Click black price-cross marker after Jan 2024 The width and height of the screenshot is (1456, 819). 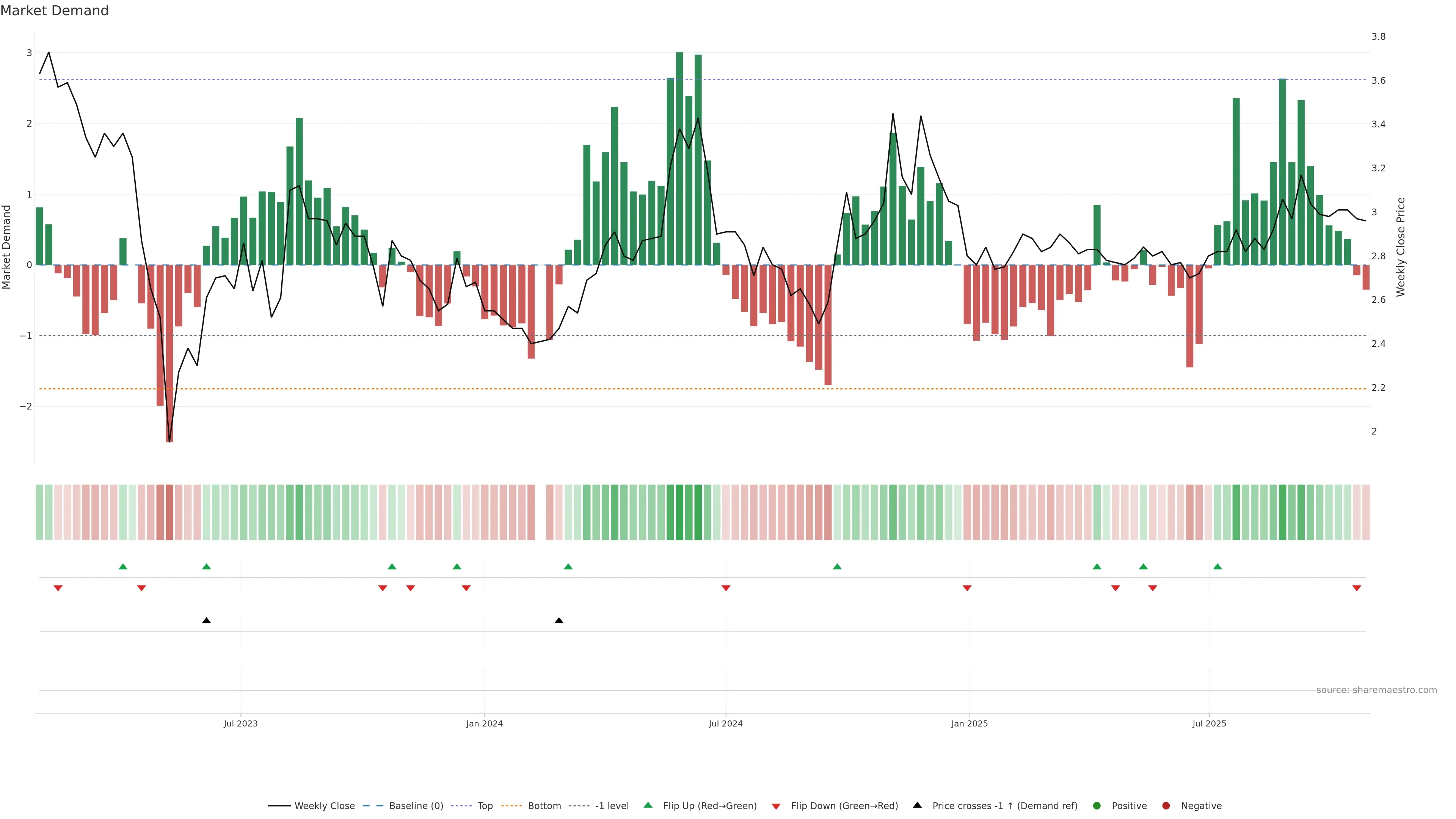point(559,621)
